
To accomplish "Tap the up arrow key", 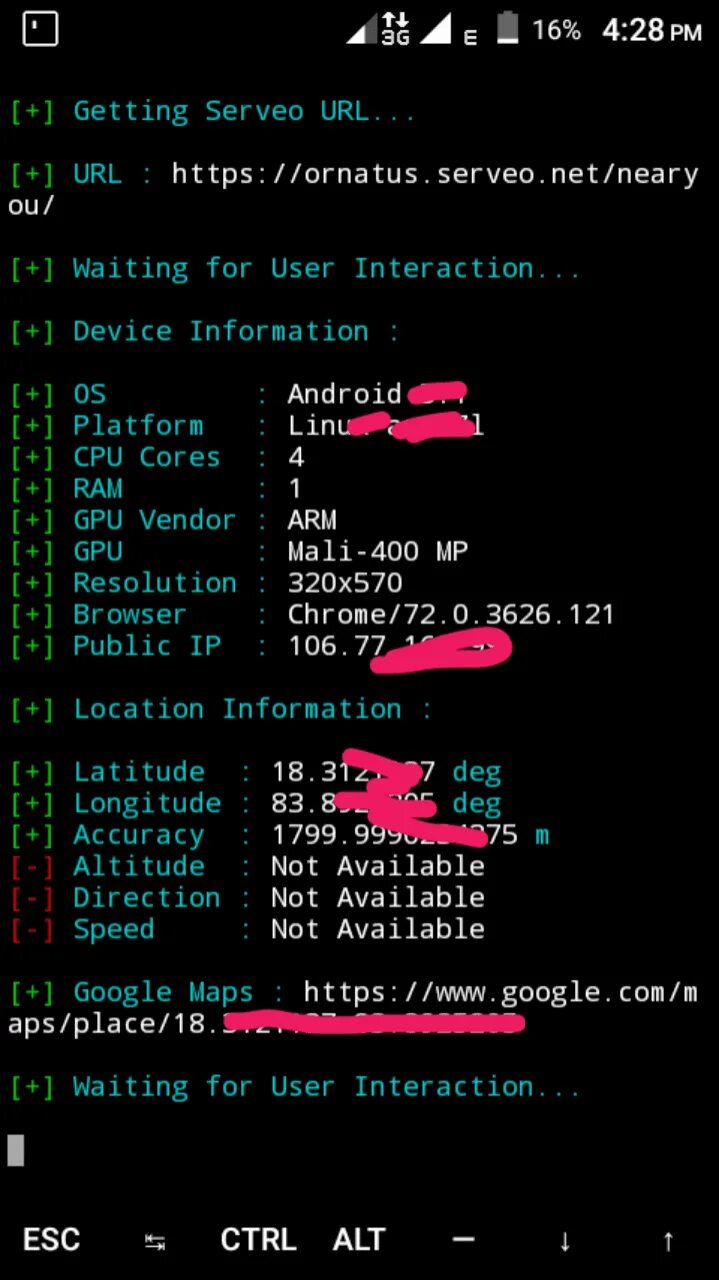I will click(668, 1241).
